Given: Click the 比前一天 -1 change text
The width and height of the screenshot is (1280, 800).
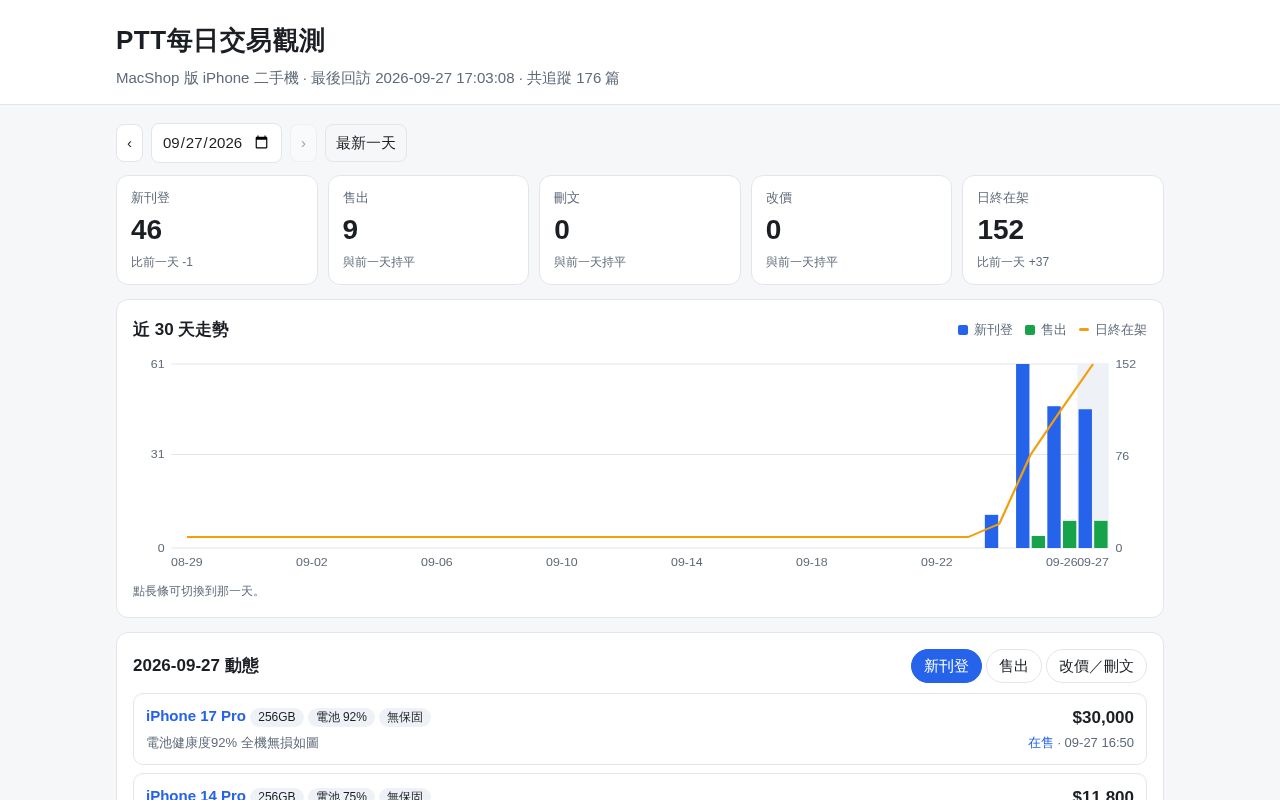Looking at the screenshot, I should point(162,262).
